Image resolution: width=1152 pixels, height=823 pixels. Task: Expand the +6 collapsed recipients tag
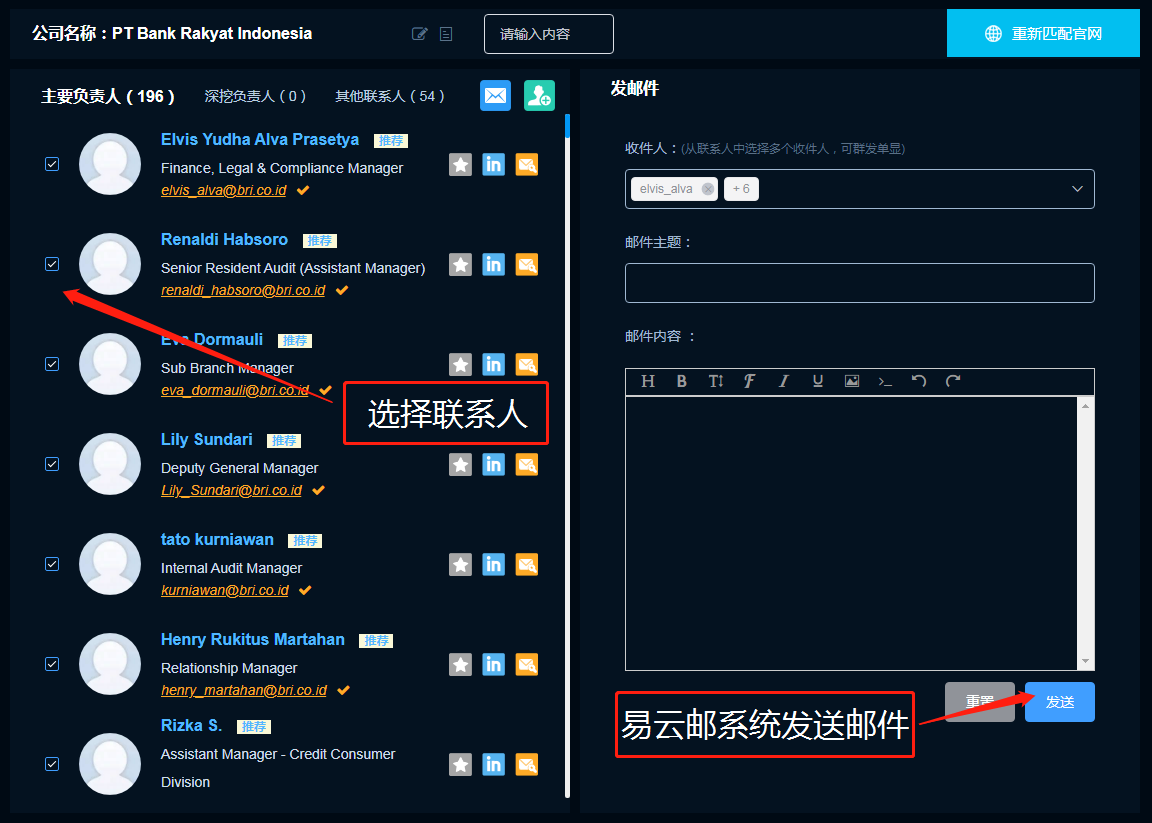coord(741,189)
